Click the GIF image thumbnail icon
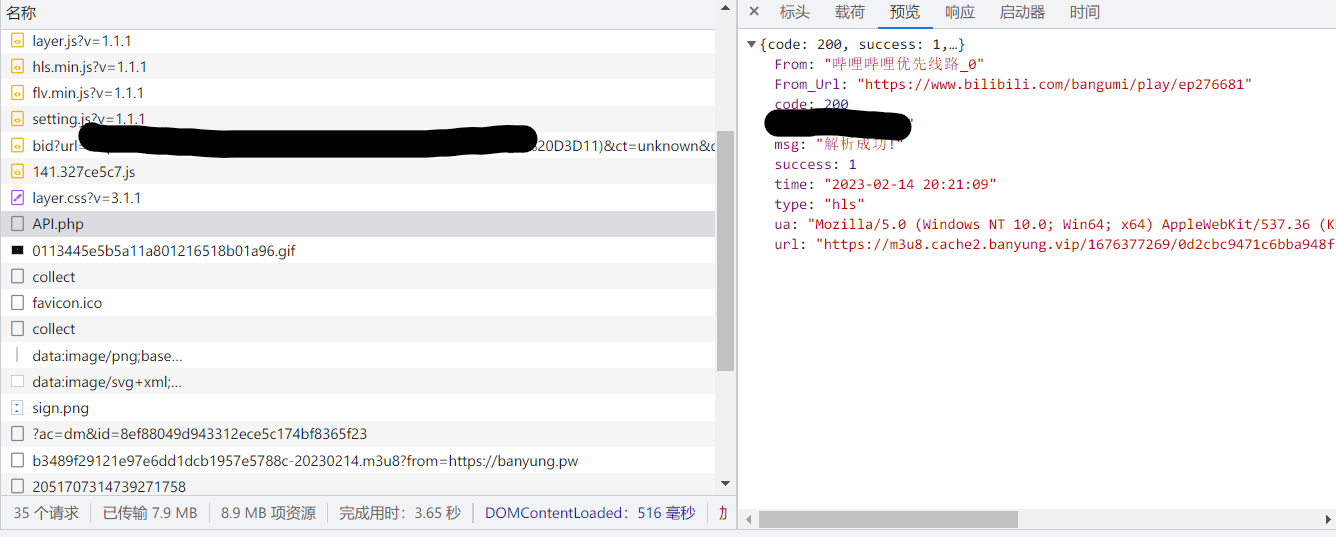The height and width of the screenshot is (537, 1336). pyautogui.click(x=17, y=250)
